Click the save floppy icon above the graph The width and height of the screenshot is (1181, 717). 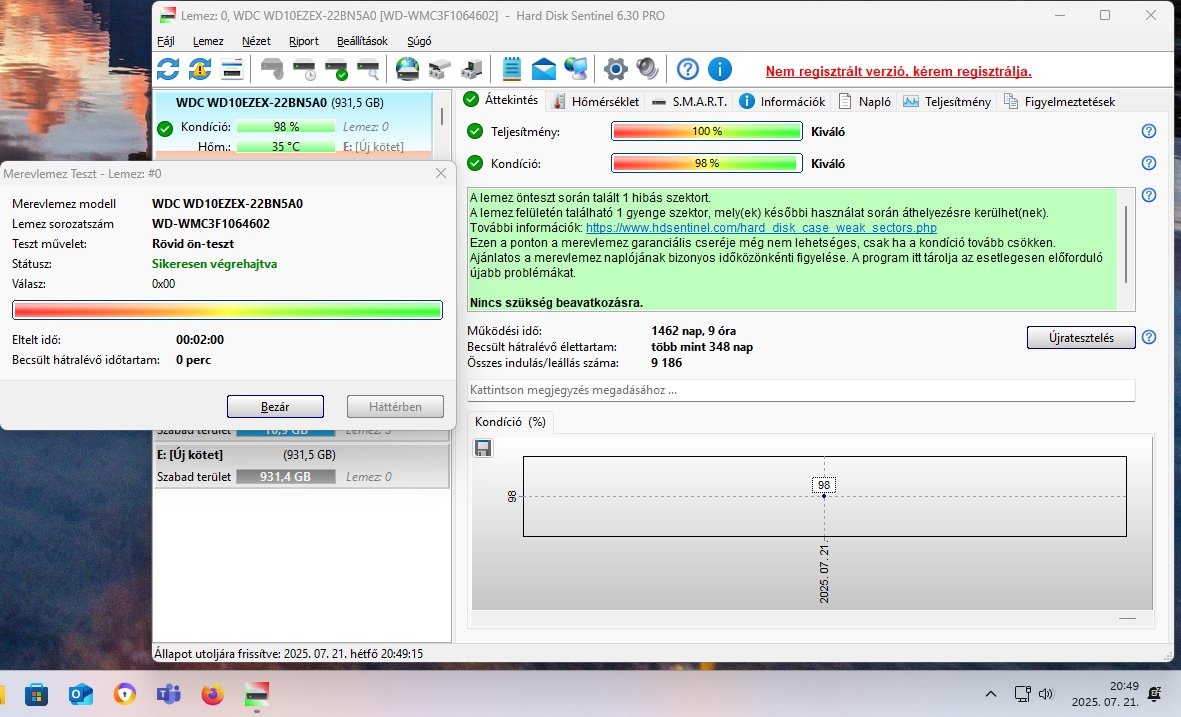point(483,448)
